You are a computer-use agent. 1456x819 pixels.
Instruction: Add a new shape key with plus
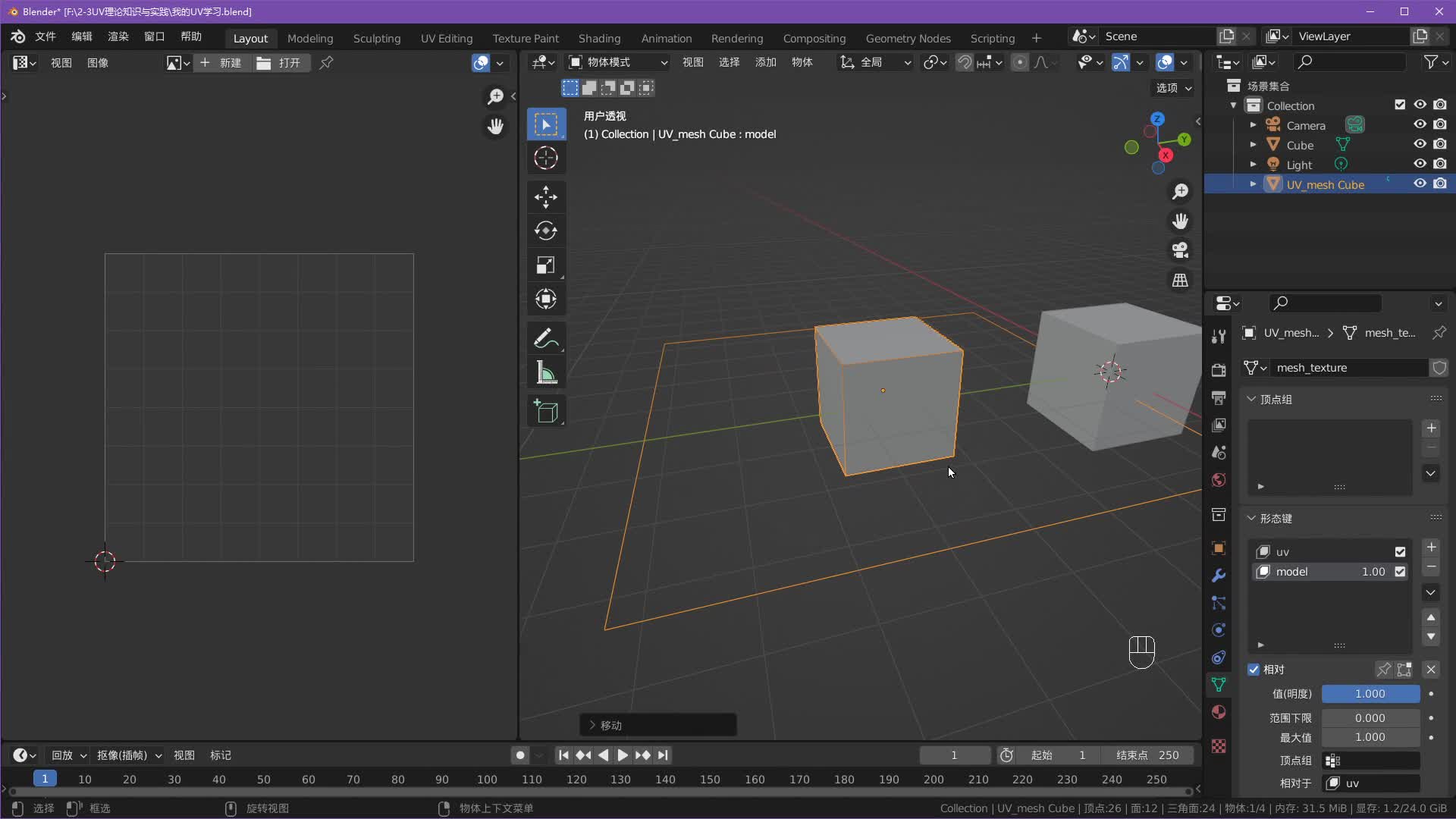coord(1431,548)
